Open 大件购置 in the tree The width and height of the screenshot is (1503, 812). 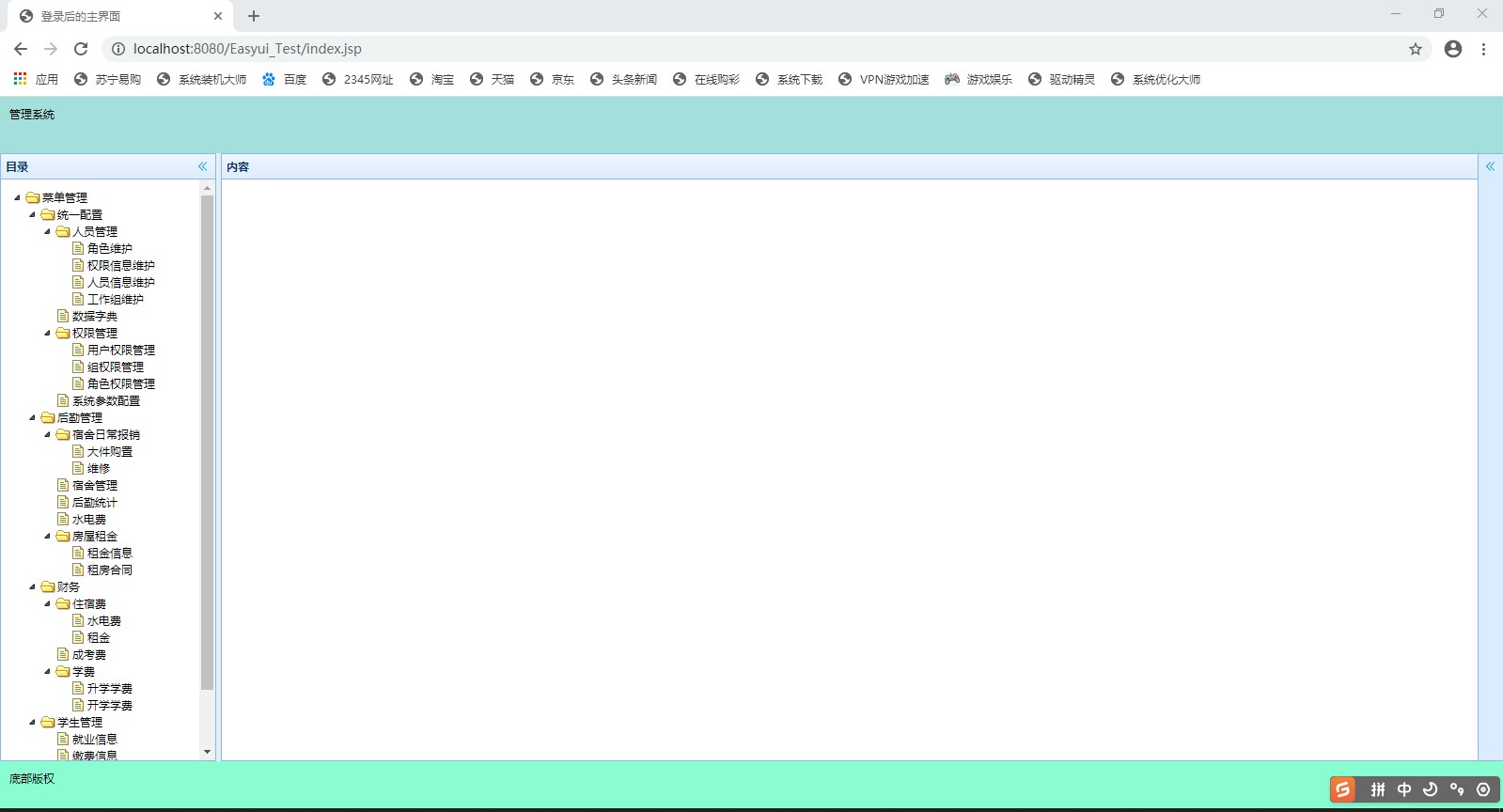point(110,451)
